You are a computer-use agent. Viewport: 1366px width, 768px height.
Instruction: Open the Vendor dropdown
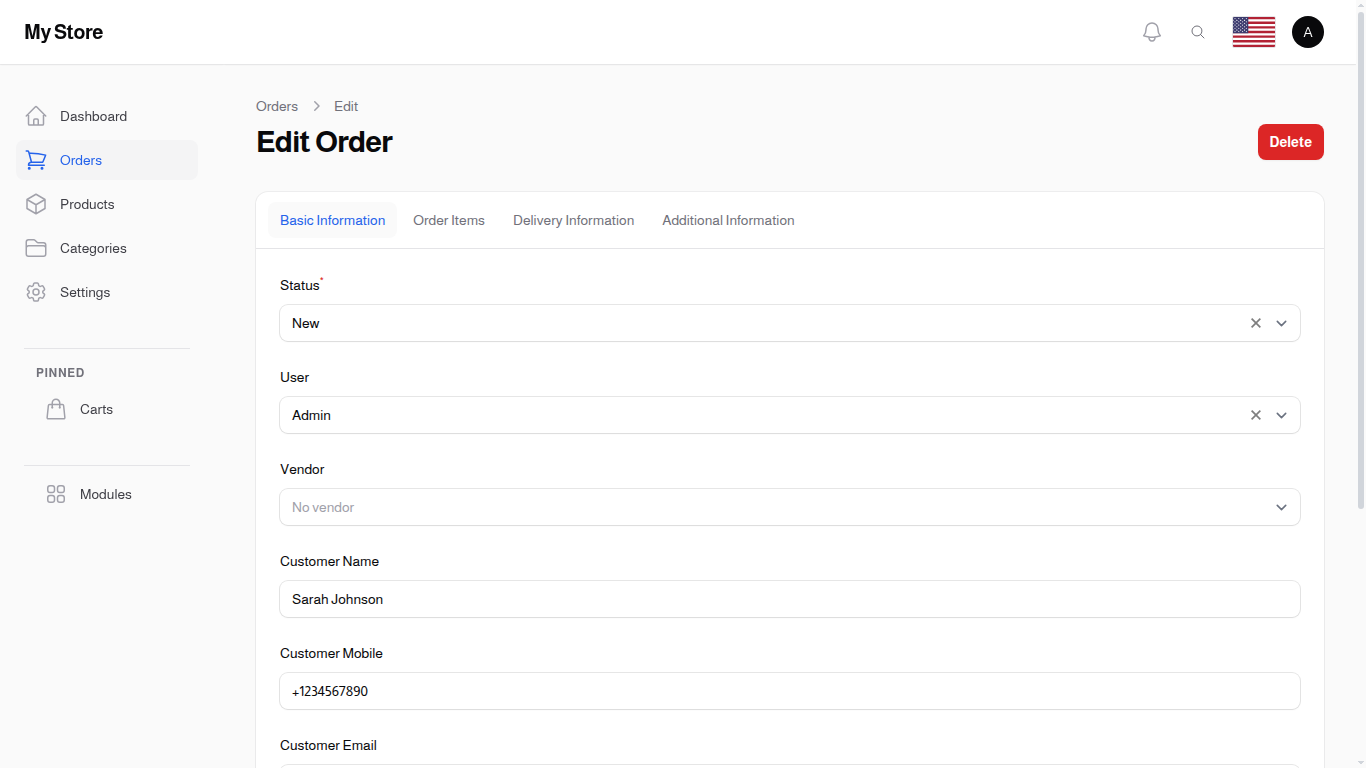pyautogui.click(x=1281, y=507)
